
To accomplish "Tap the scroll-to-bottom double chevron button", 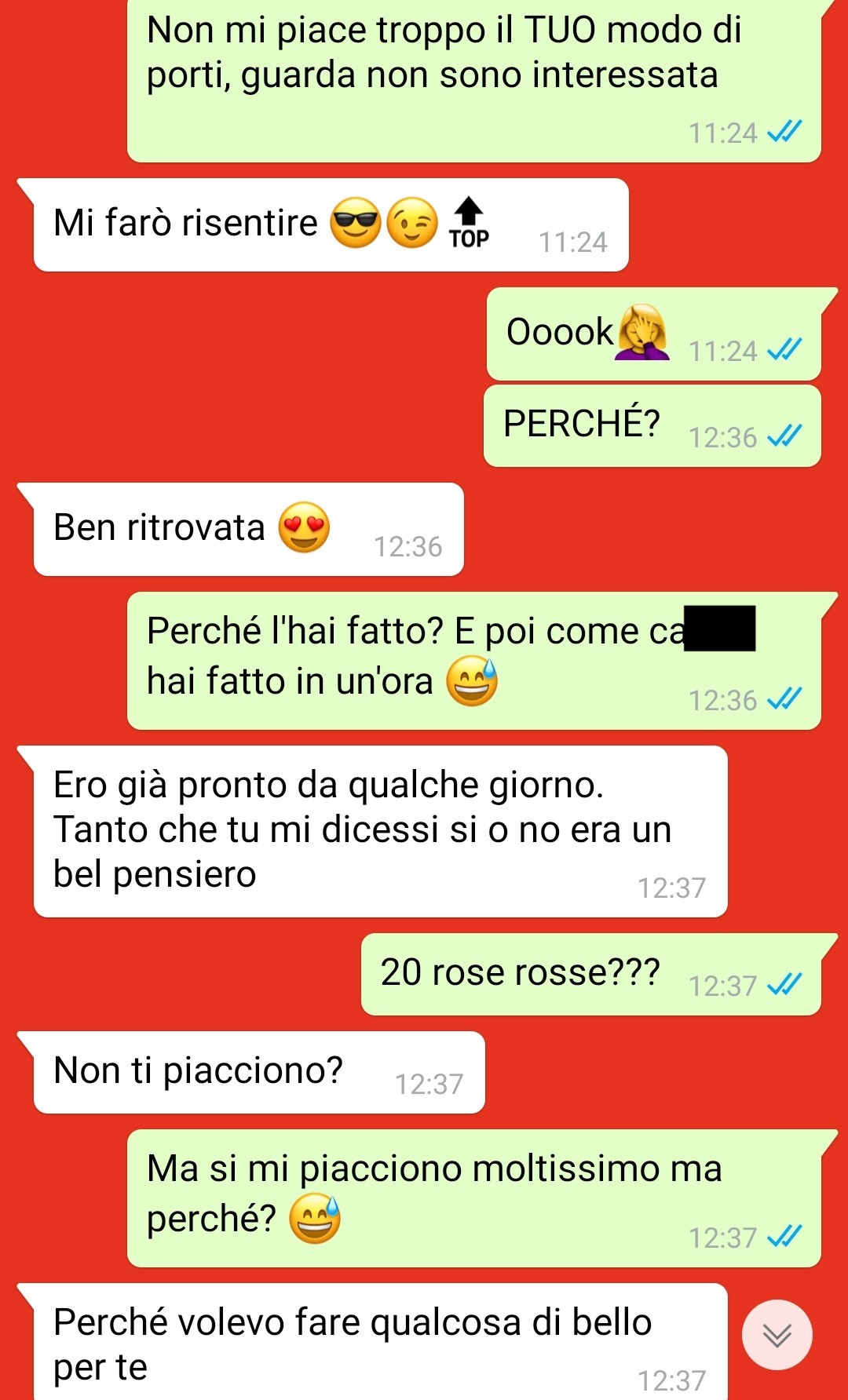I will pos(777,1335).
